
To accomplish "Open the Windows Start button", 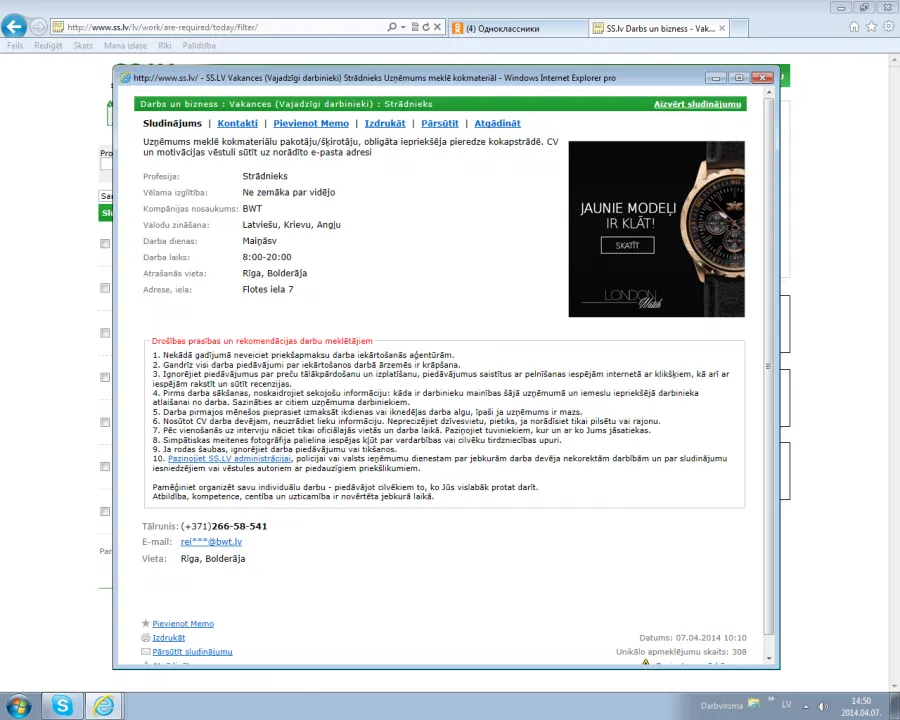I will 19,706.
